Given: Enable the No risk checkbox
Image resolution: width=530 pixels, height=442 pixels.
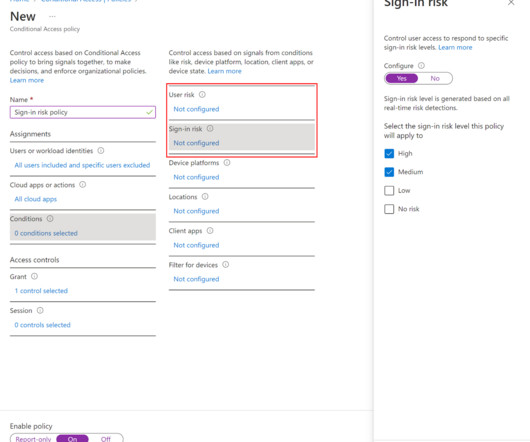Looking at the screenshot, I should click(x=389, y=209).
